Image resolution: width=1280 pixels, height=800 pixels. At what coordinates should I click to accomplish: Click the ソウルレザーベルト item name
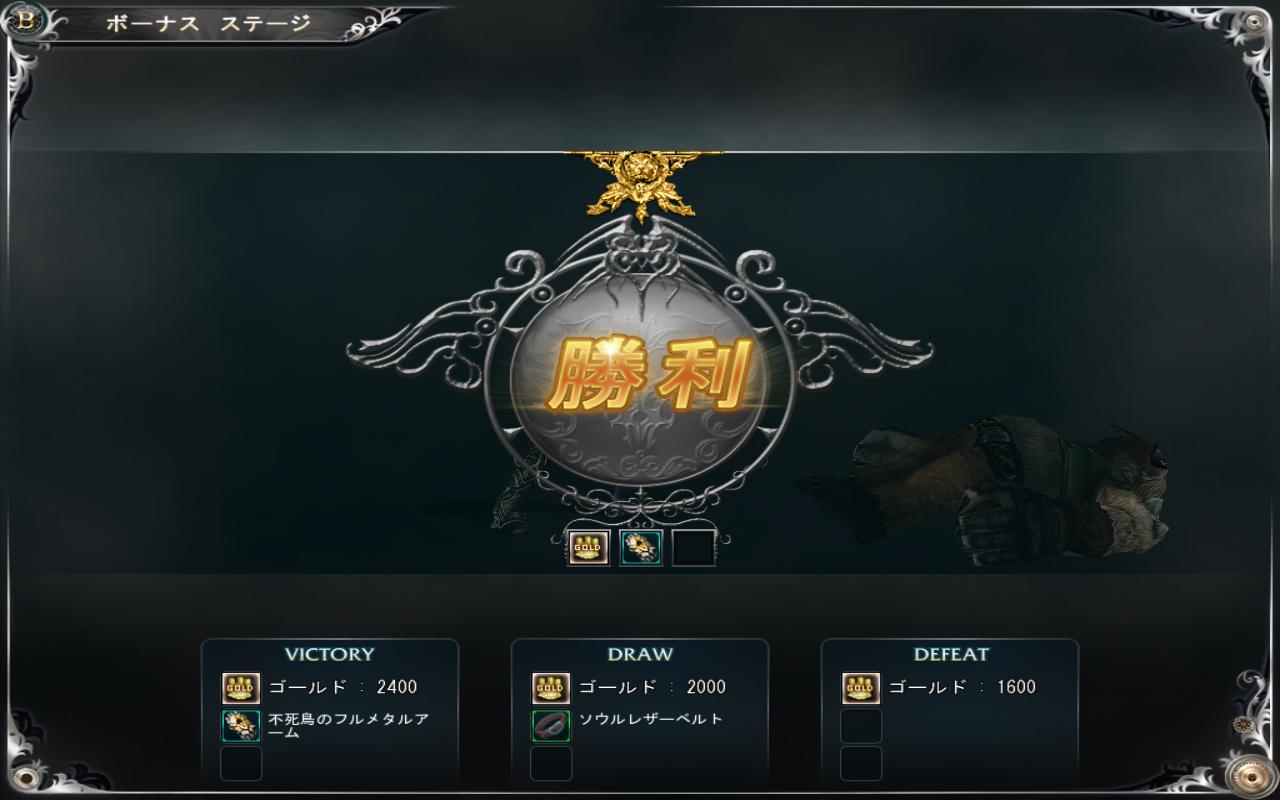tap(651, 719)
